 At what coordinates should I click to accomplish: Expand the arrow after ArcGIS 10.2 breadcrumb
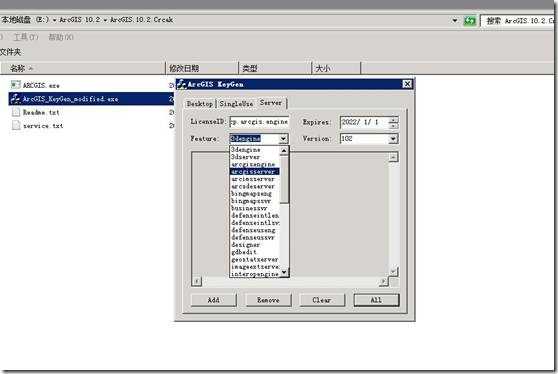click(x=105, y=20)
